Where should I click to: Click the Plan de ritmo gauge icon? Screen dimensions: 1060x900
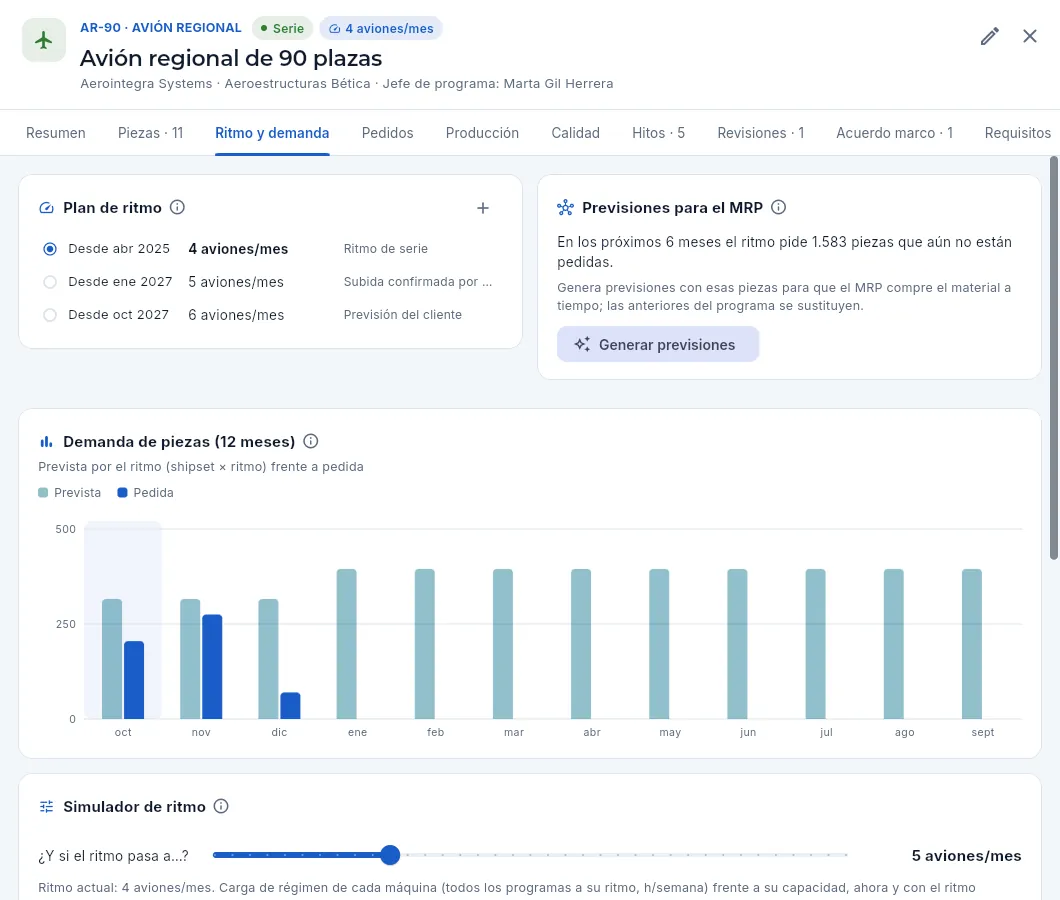[47, 208]
